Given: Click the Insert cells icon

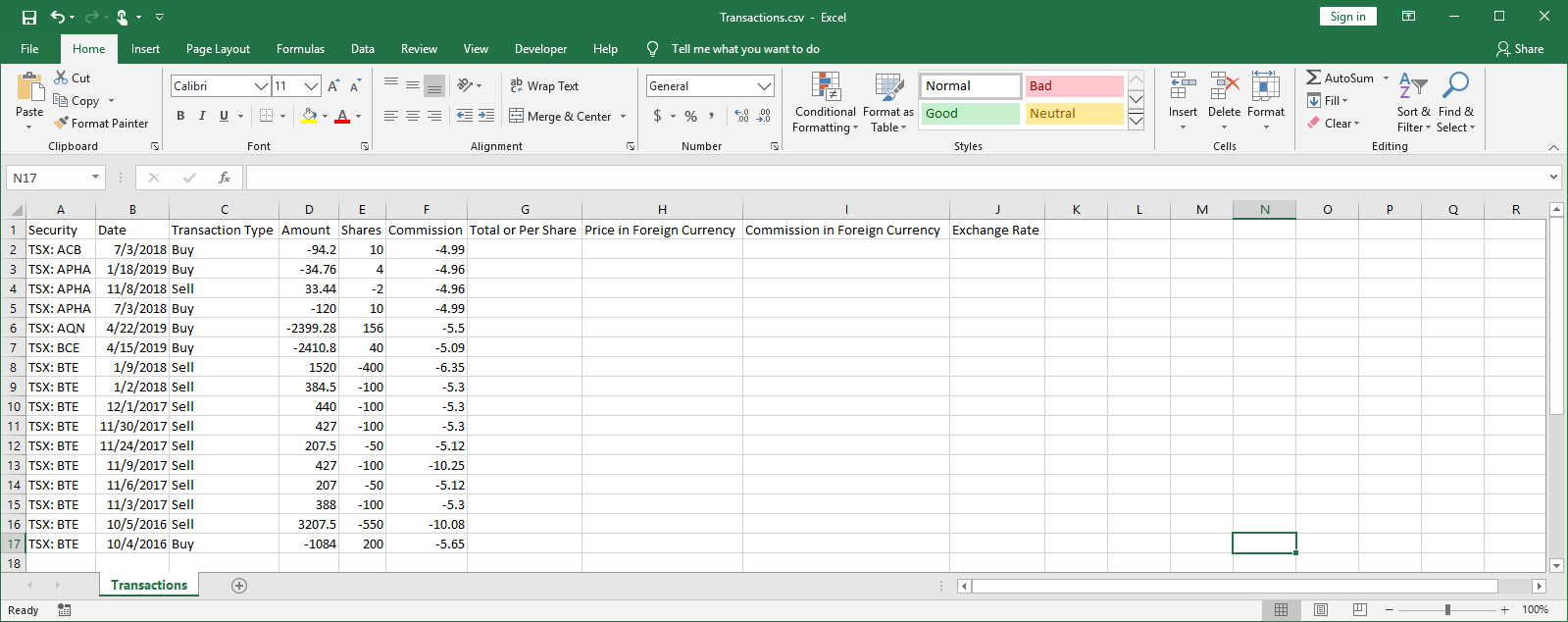Looking at the screenshot, I should pos(1183,86).
